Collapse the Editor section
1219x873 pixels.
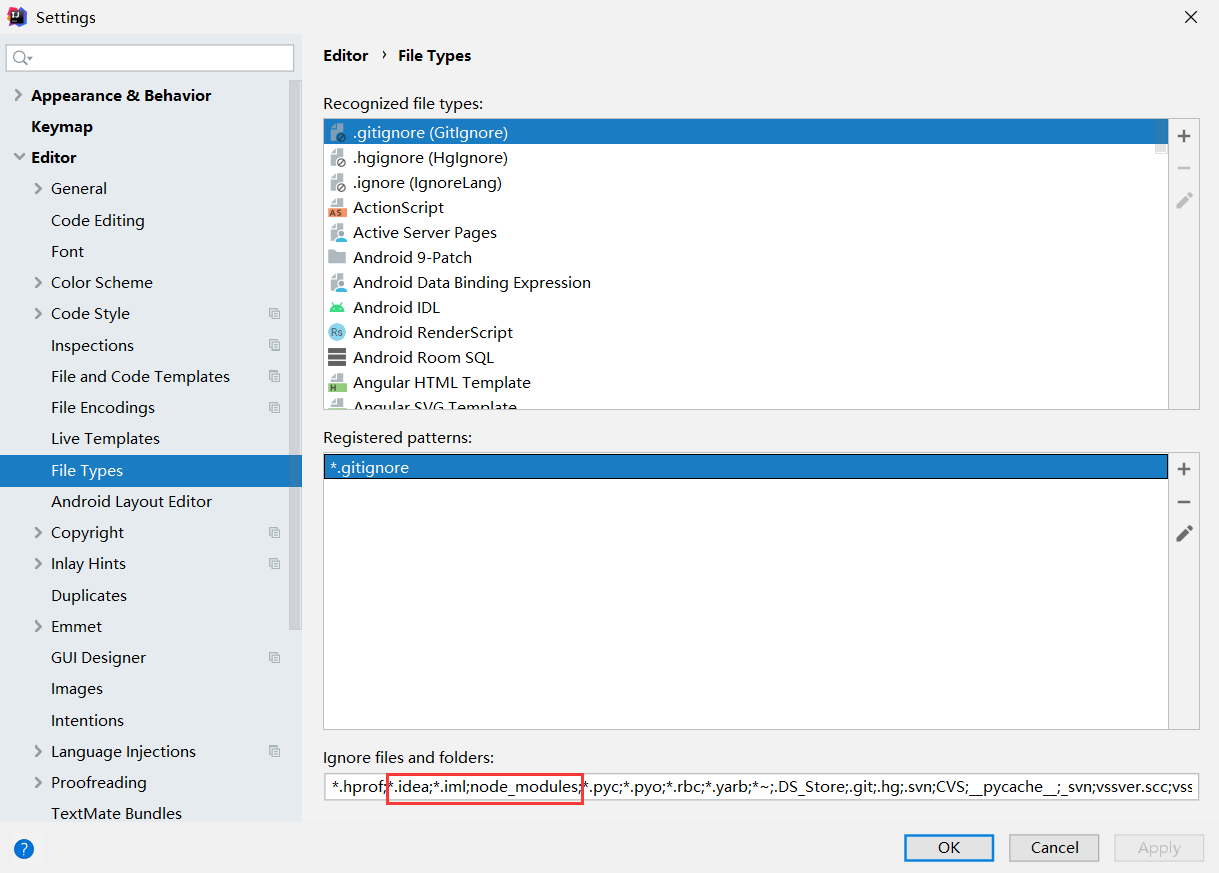coord(18,157)
